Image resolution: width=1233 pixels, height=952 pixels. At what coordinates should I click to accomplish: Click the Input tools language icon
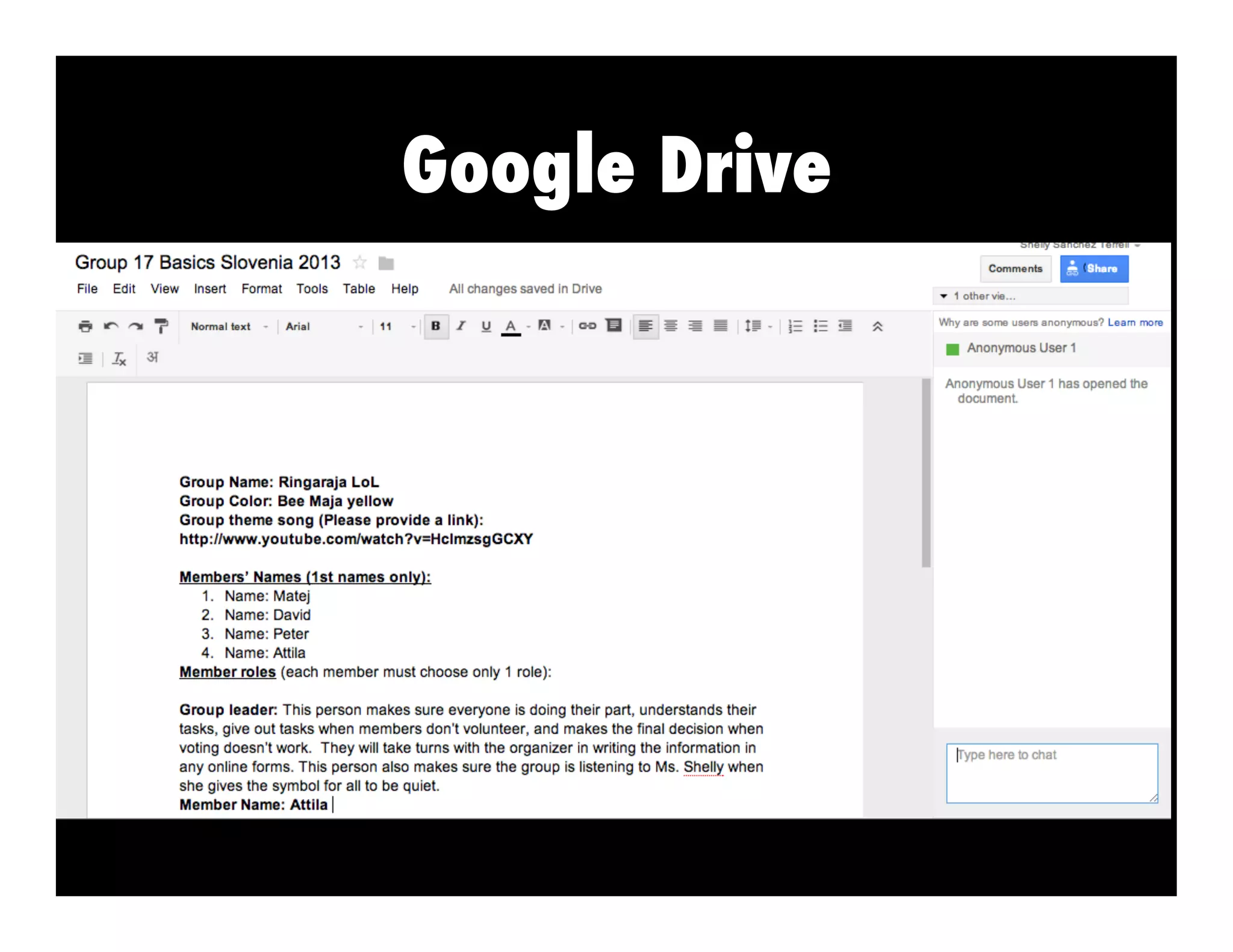click(153, 357)
